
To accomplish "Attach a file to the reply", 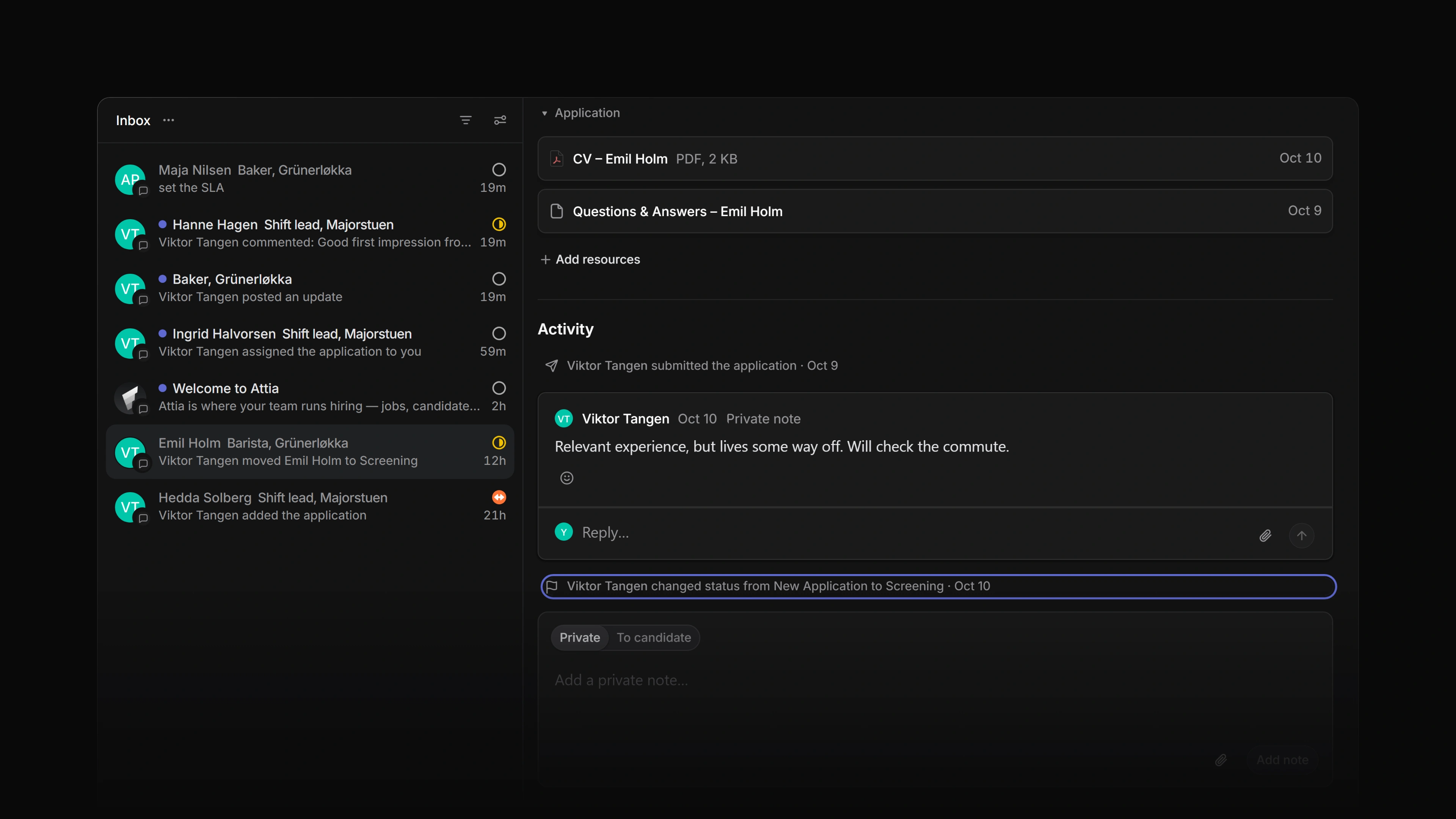I will click(x=1266, y=535).
